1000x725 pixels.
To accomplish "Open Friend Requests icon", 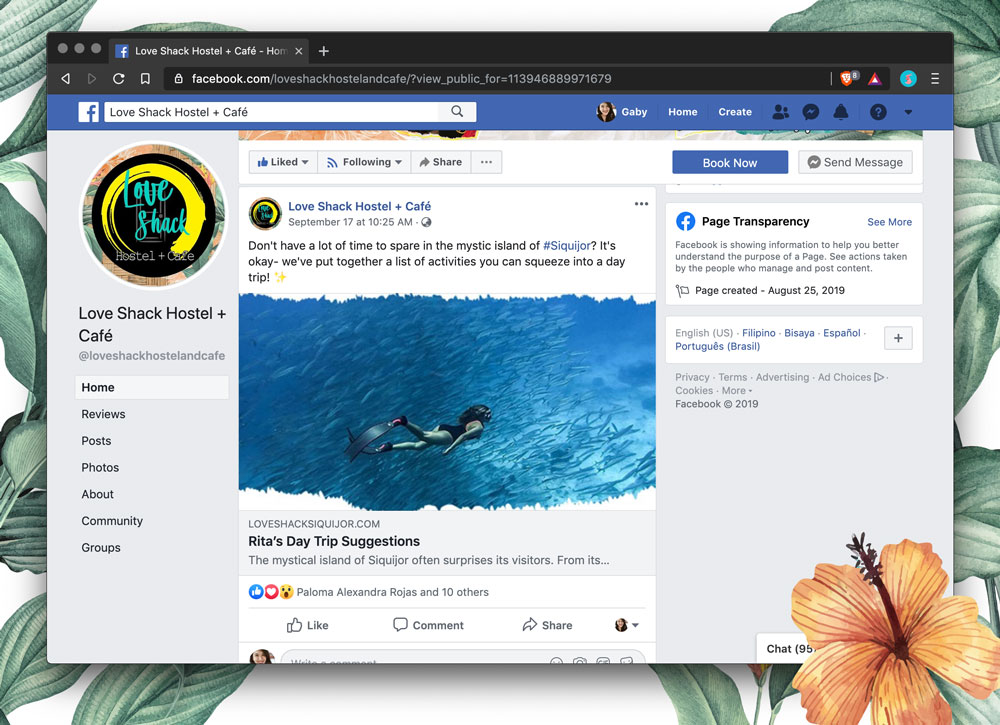I will [x=781, y=112].
